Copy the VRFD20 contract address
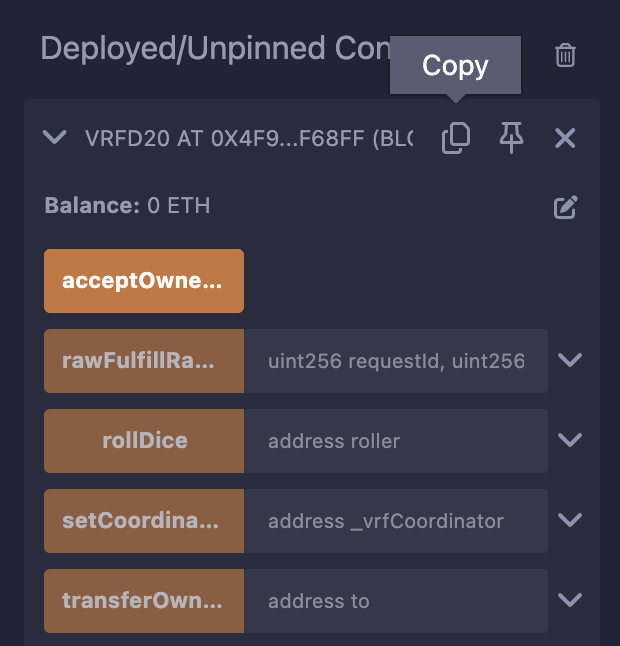620x646 pixels. [456, 139]
